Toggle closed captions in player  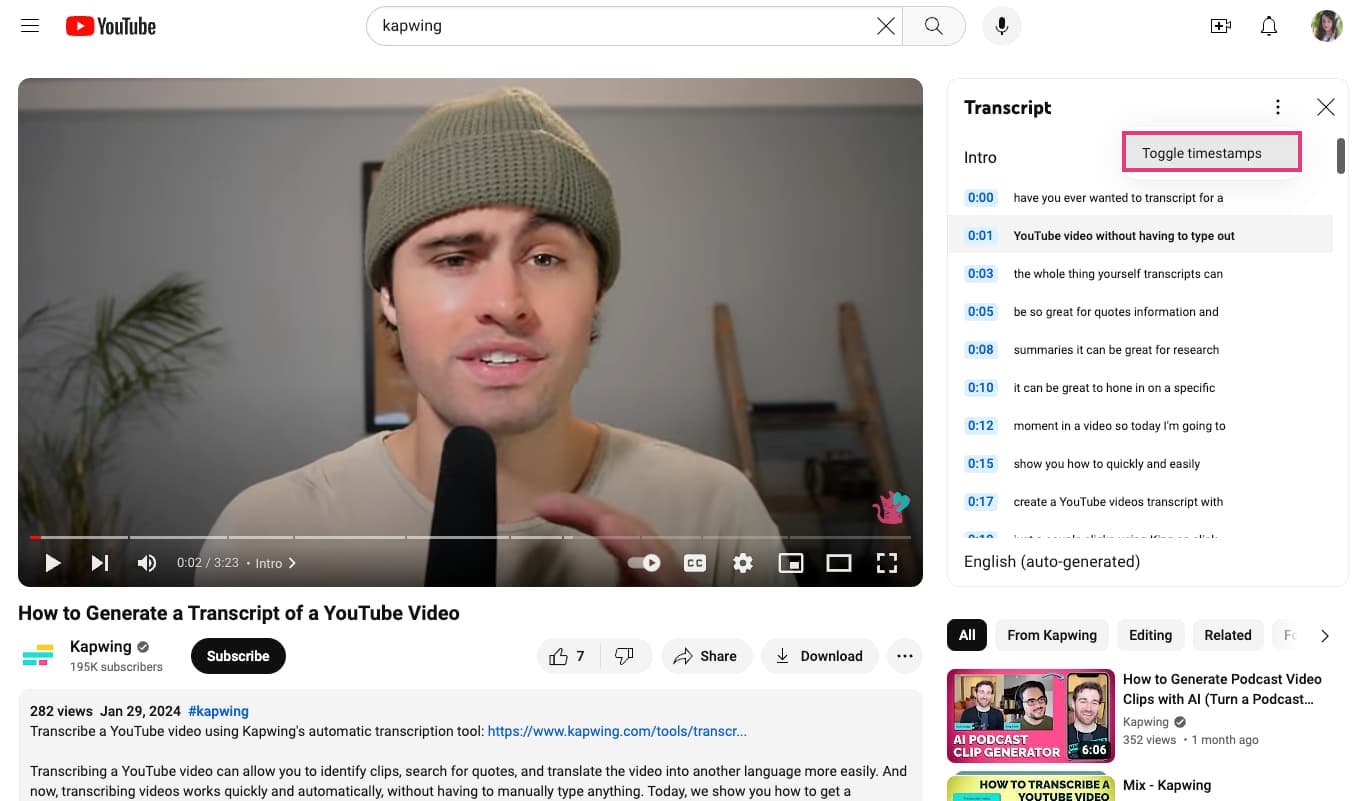694,563
